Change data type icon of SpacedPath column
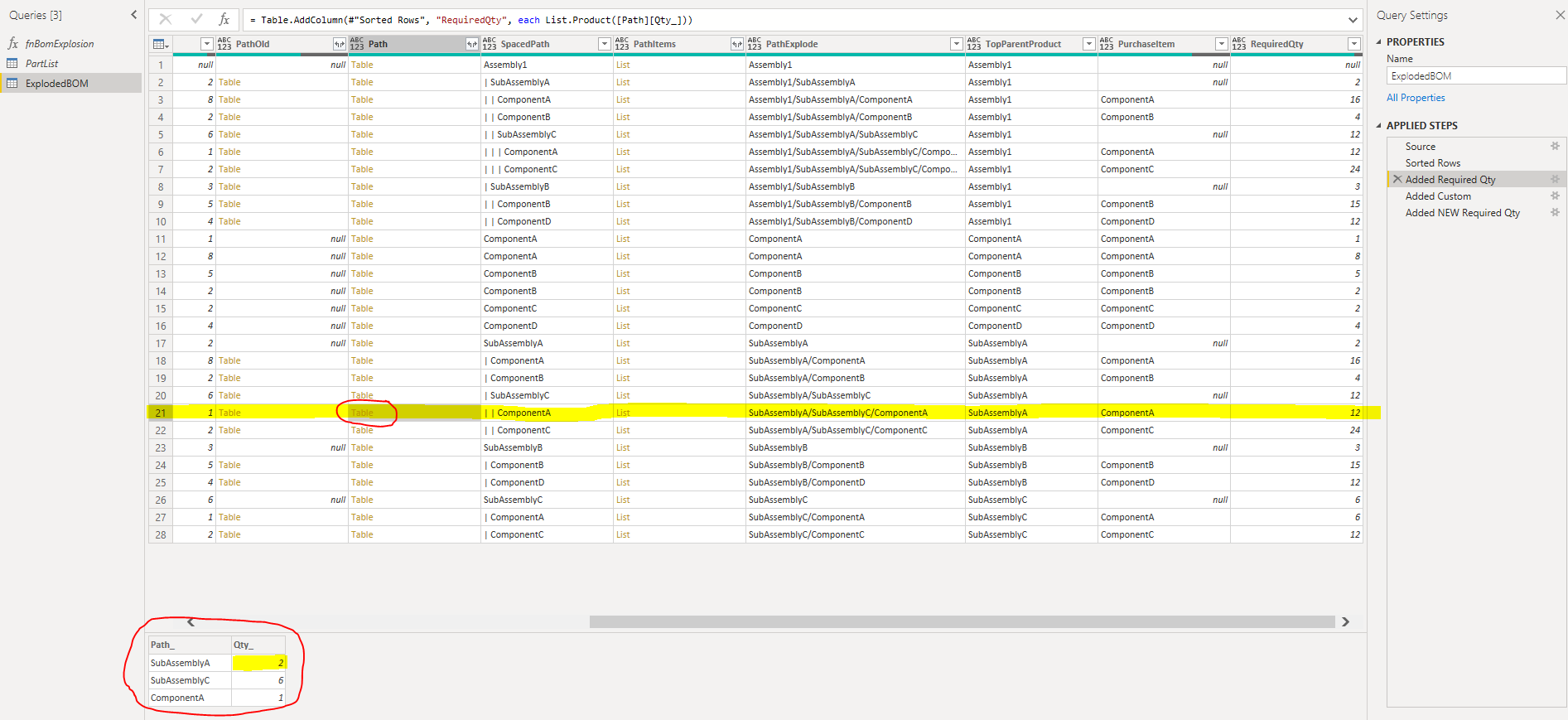 490,44
